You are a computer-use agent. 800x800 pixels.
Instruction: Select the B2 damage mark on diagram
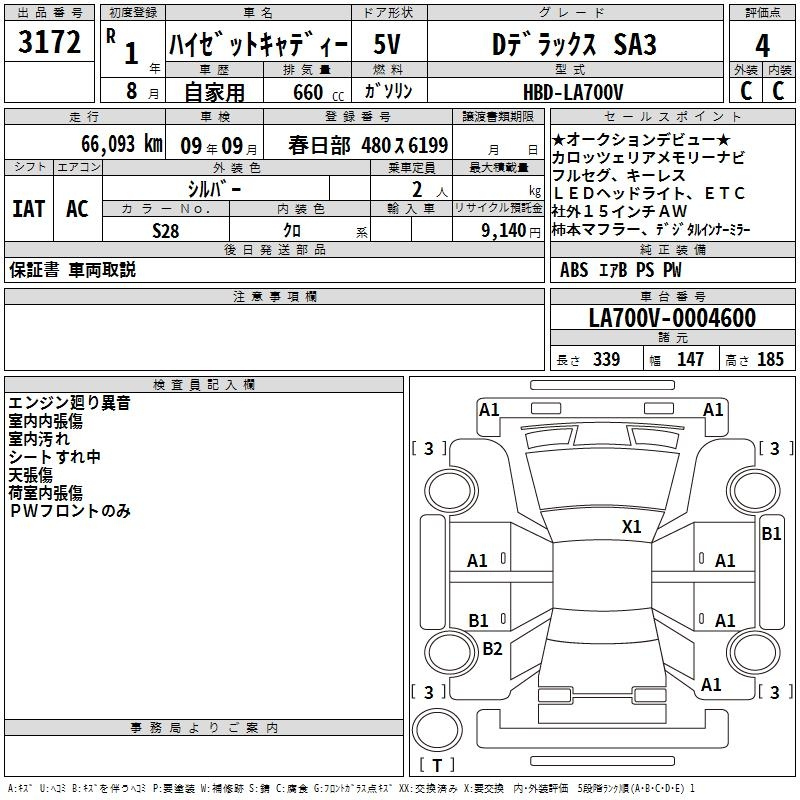click(x=492, y=649)
